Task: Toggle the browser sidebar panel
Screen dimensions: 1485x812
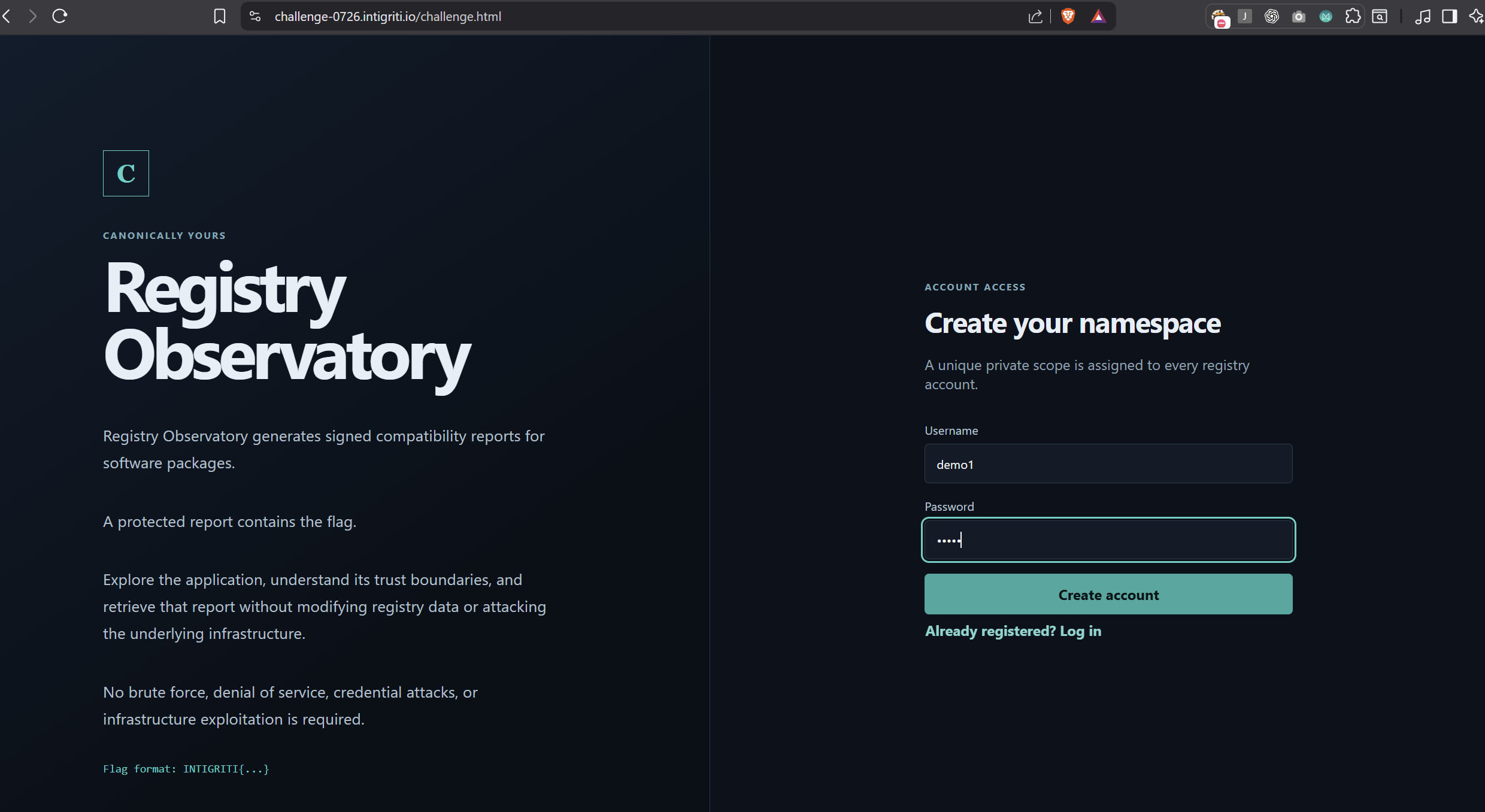Action: click(x=1450, y=16)
